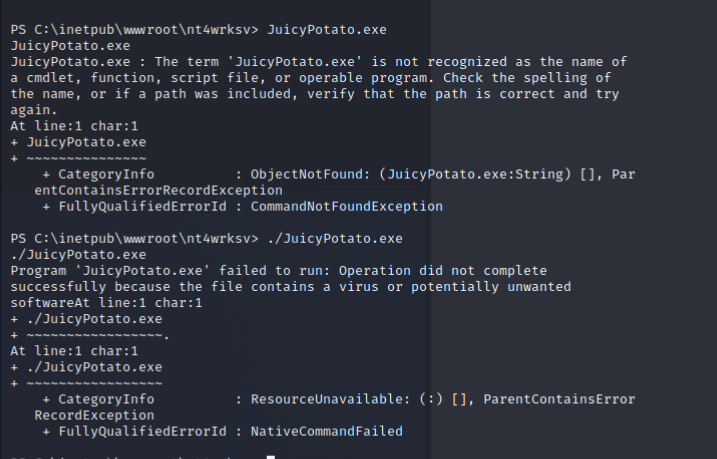
Task: Click the "Program 'JuicyPotato.exe' failed to run" text
Action: coord(158,271)
